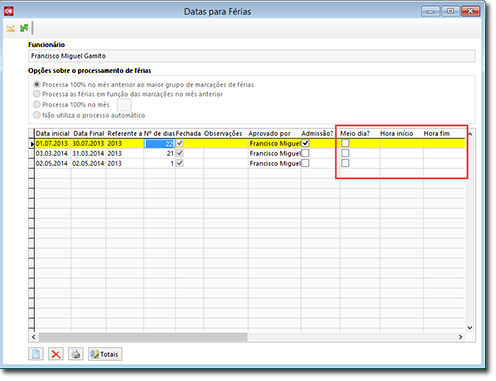Select the 30.07.2013 end date cell

pyautogui.click(x=88, y=143)
